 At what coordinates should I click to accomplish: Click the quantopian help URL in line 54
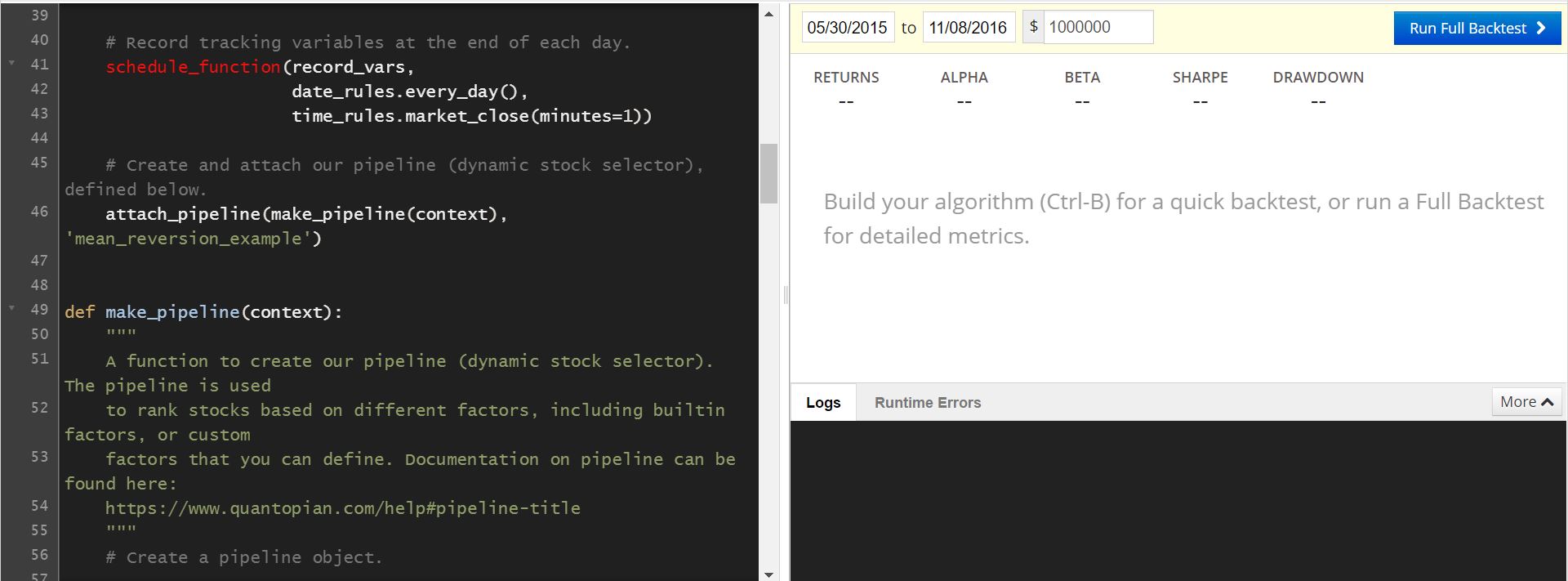[343, 508]
